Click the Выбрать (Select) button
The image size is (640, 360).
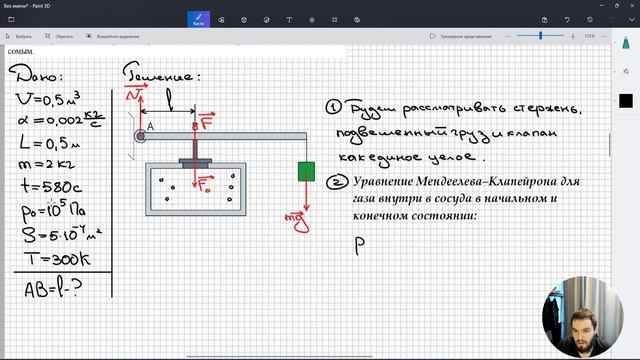pyautogui.click(x=19, y=36)
